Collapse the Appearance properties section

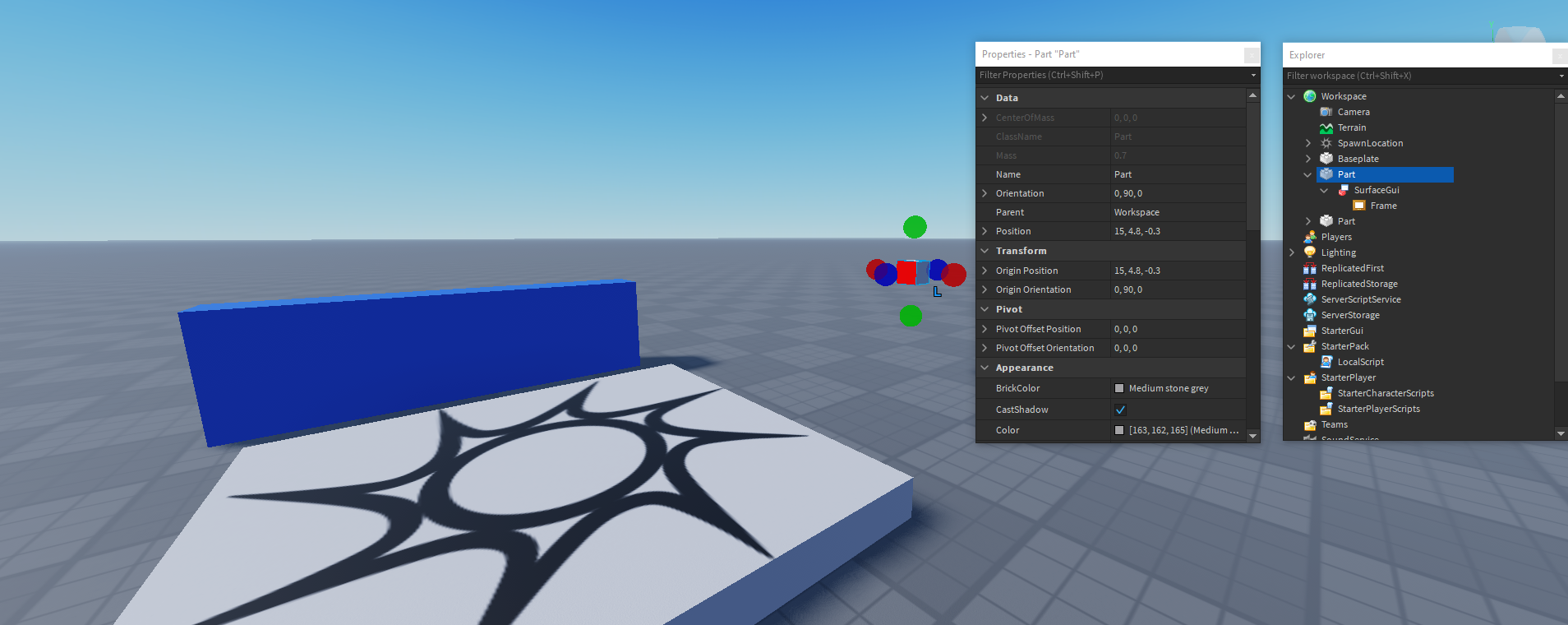point(985,368)
